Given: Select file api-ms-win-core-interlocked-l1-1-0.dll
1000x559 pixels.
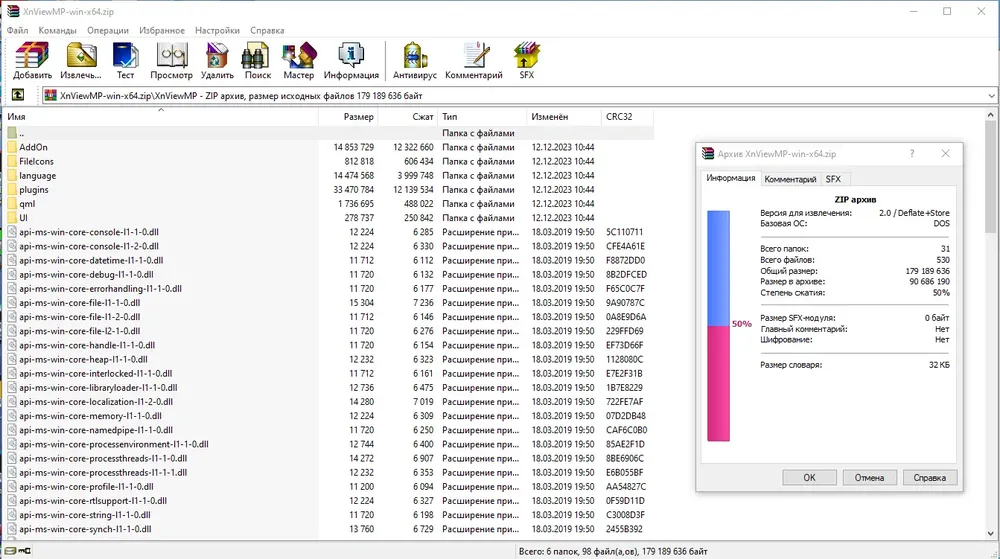Looking at the screenshot, I should click(95, 374).
